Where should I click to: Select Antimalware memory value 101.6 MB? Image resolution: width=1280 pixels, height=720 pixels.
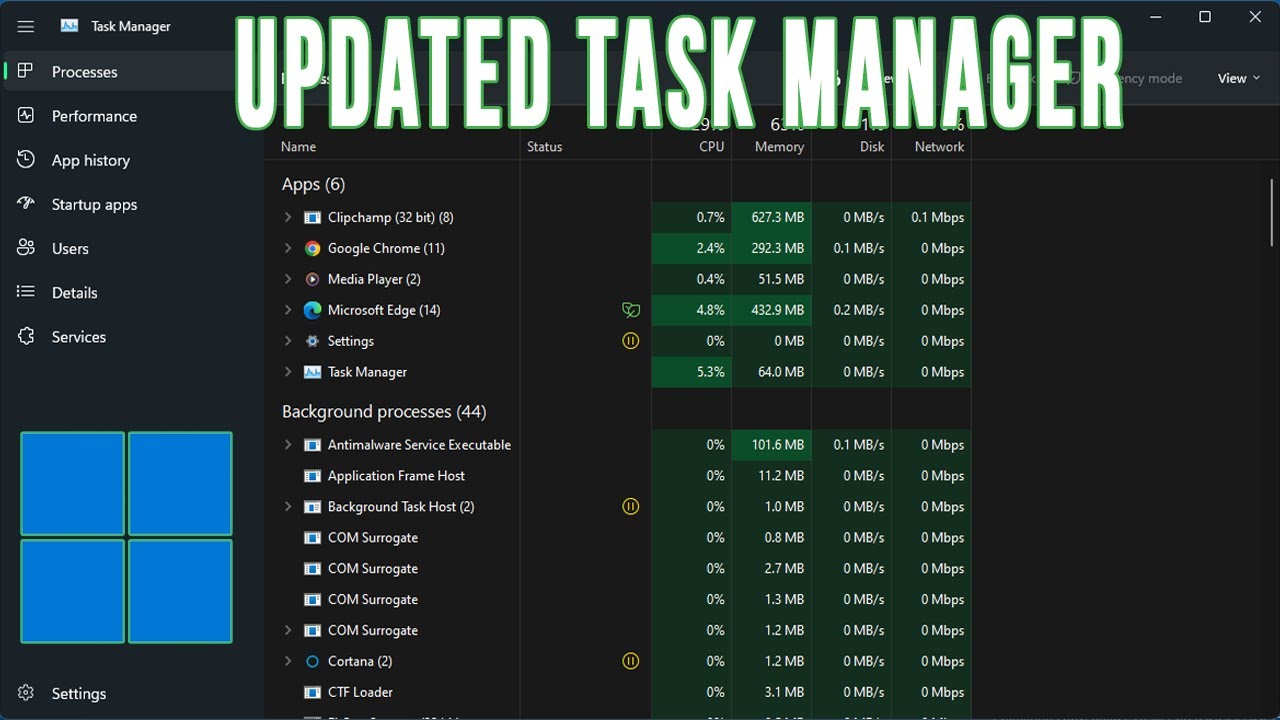click(x=777, y=445)
